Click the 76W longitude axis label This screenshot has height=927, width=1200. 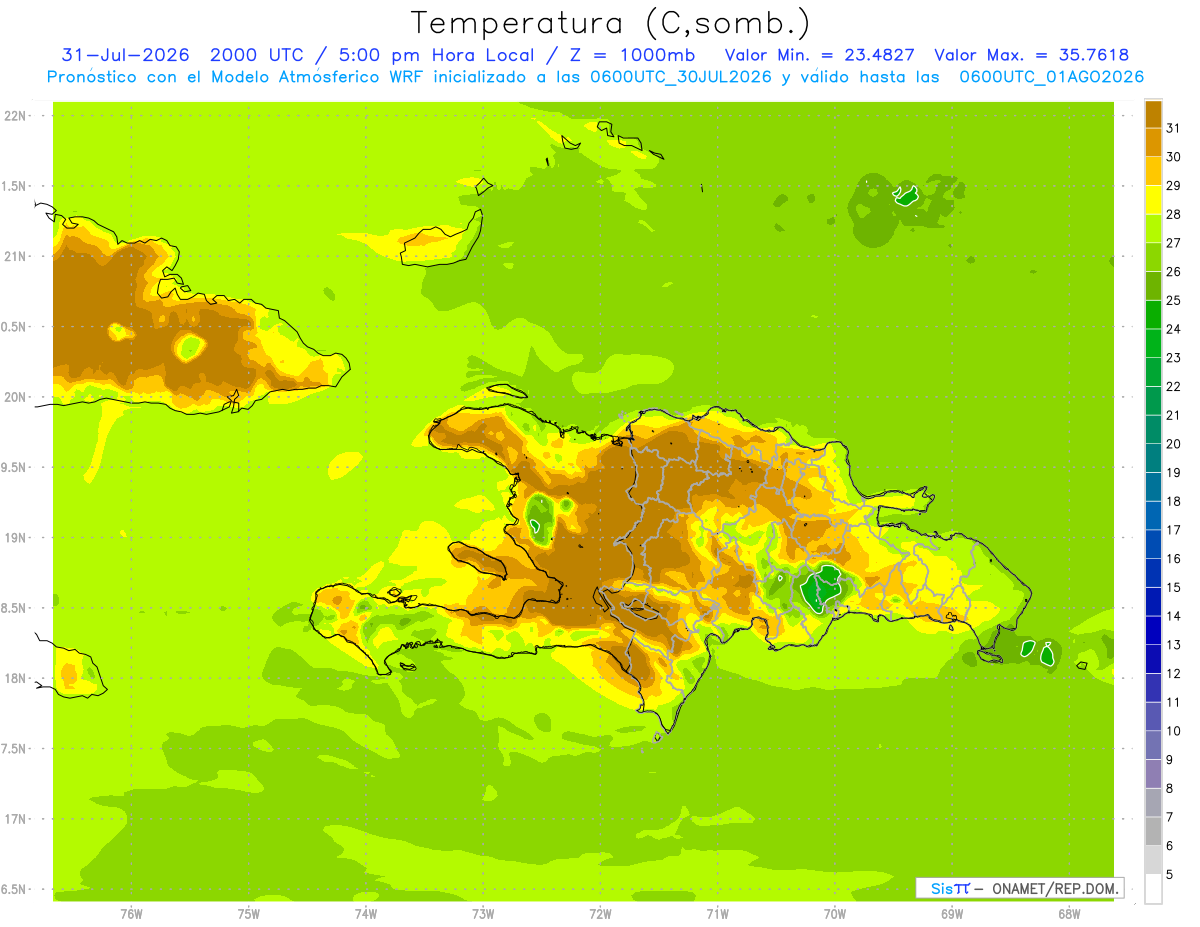pos(130,913)
